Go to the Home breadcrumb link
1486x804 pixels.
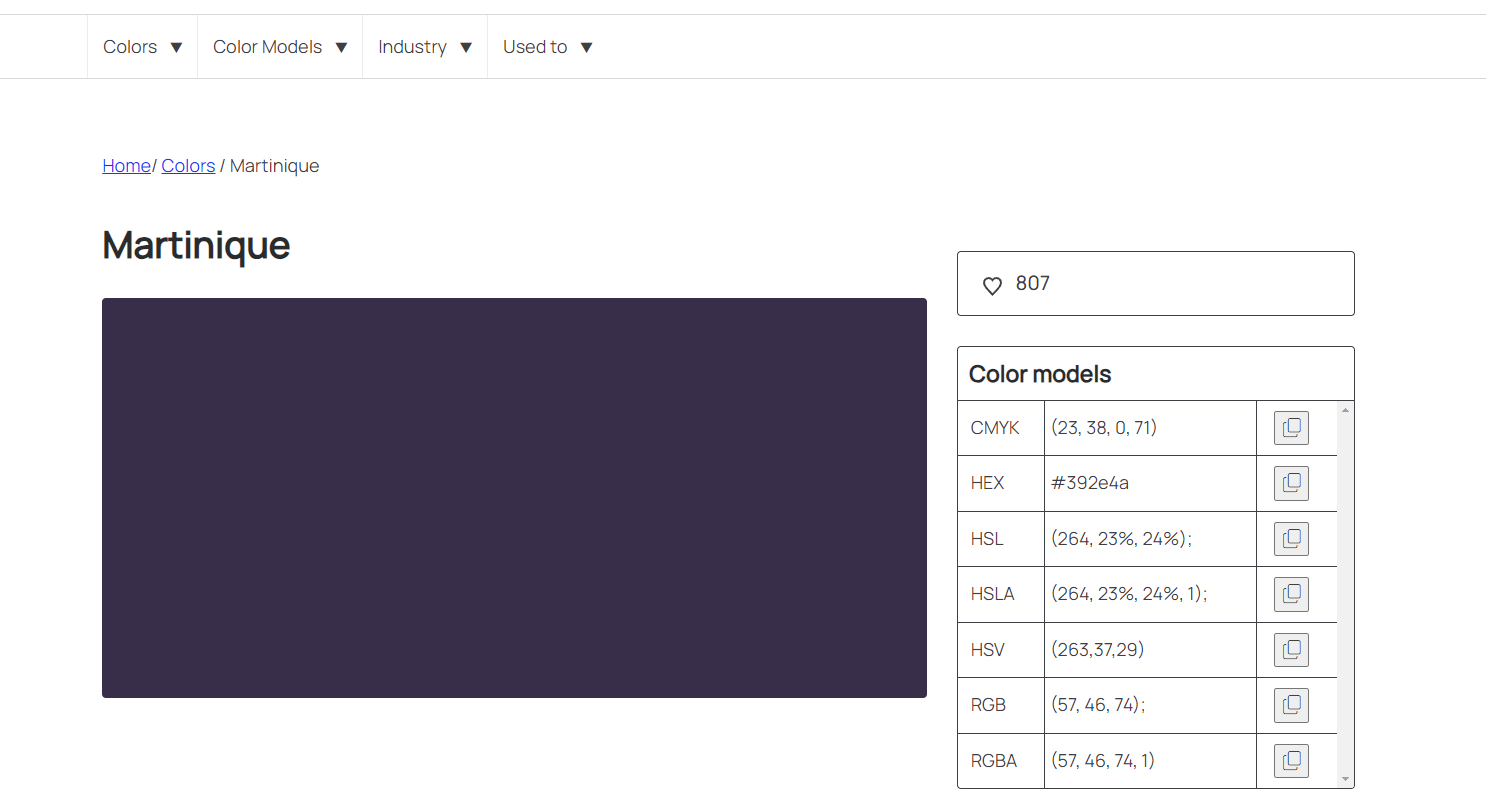coord(126,166)
